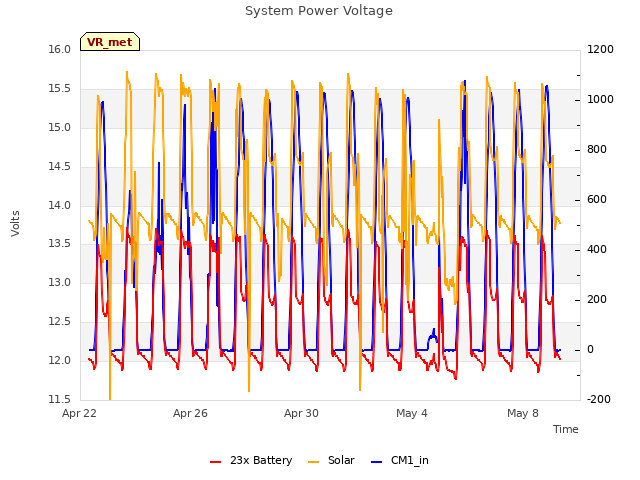The width and height of the screenshot is (640, 480).
Task: Click the 12.5 left axis value
Action: click(x=60, y=322)
